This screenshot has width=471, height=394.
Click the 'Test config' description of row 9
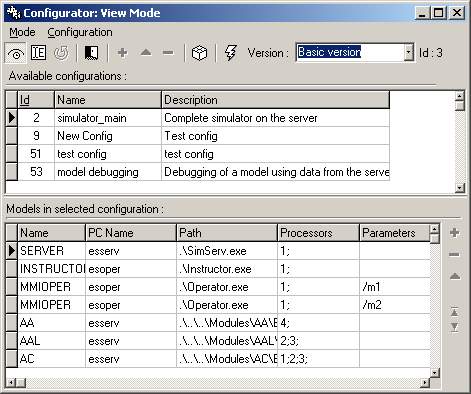[x=275, y=136]
